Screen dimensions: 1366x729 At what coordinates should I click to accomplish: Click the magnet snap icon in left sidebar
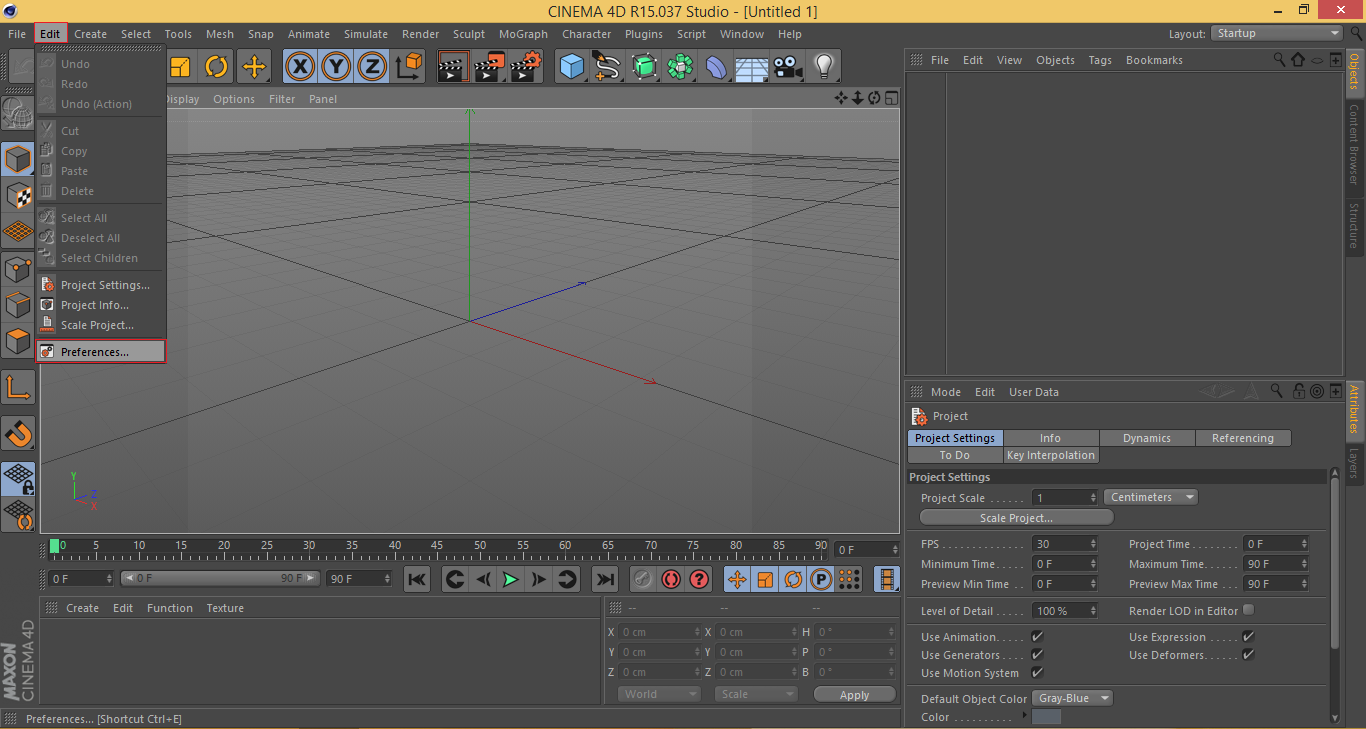tap(18, 433)
